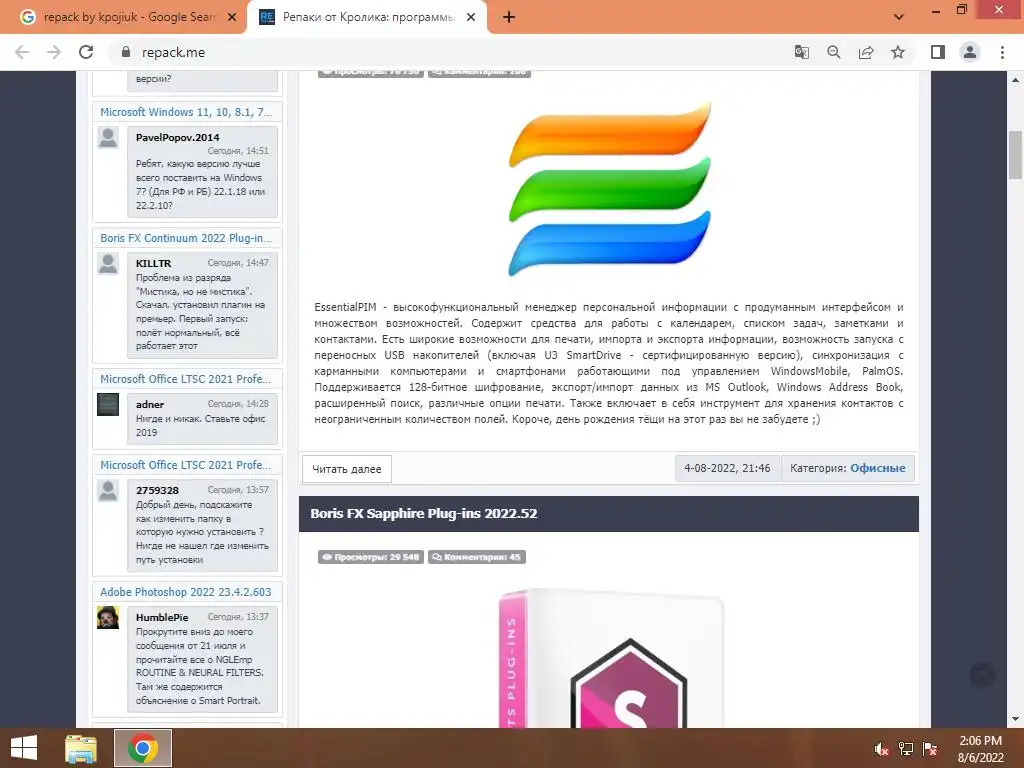1024x768 pixels.
Task: Click the site lock icon
Action: tap(126, 52)
